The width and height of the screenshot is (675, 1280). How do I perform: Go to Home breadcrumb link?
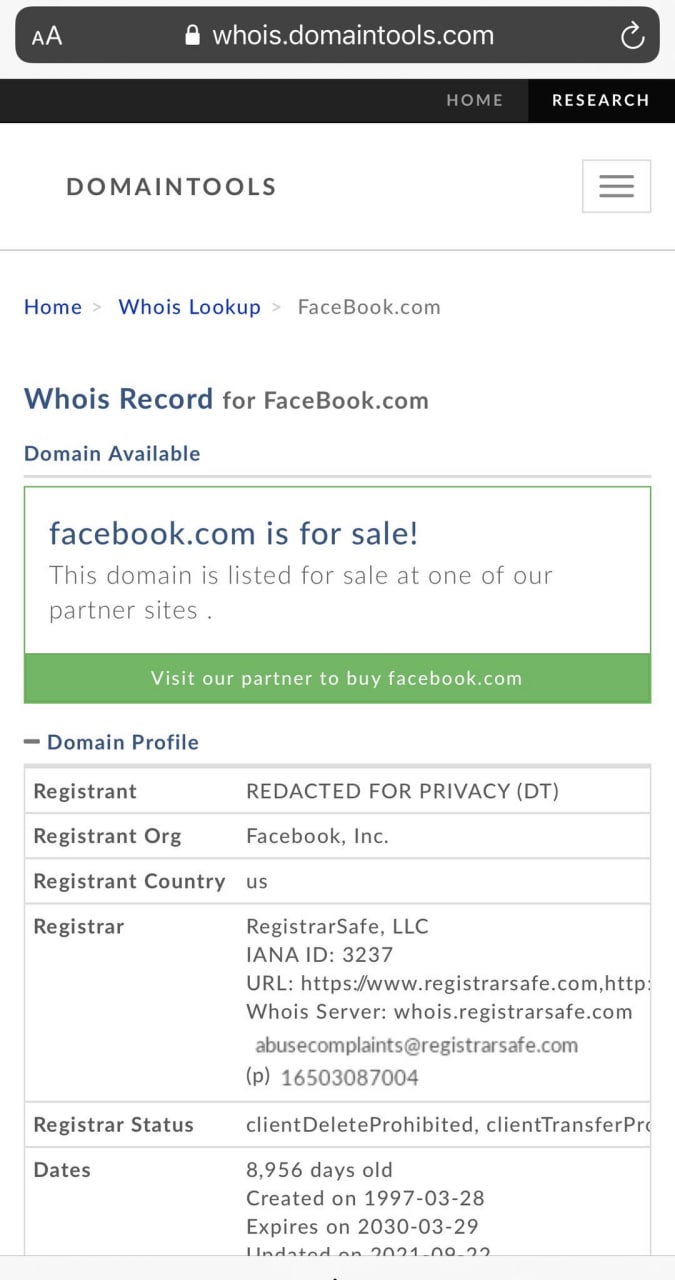(x=53, y=307)
